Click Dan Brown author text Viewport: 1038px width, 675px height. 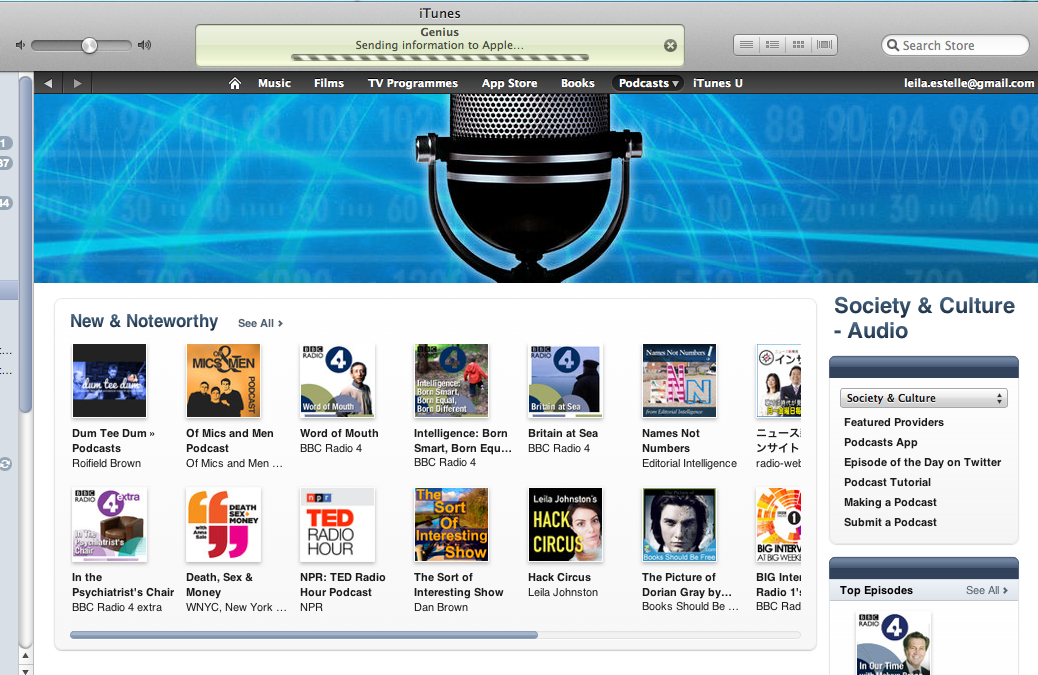(441, 608)
